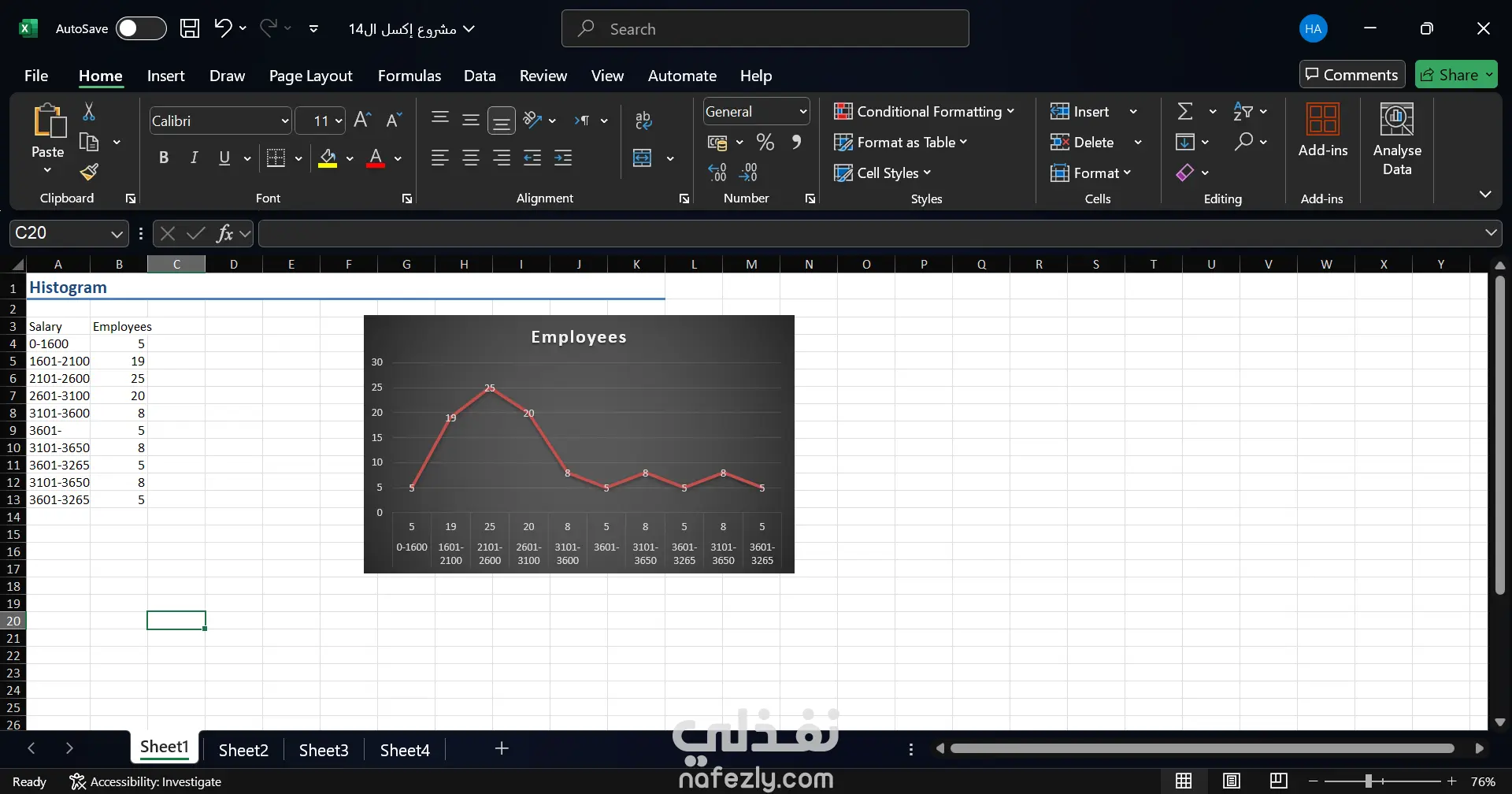Switch to the Formulas tab
The height and width of the screenshot is (794, 1512).
click(409, 76)
